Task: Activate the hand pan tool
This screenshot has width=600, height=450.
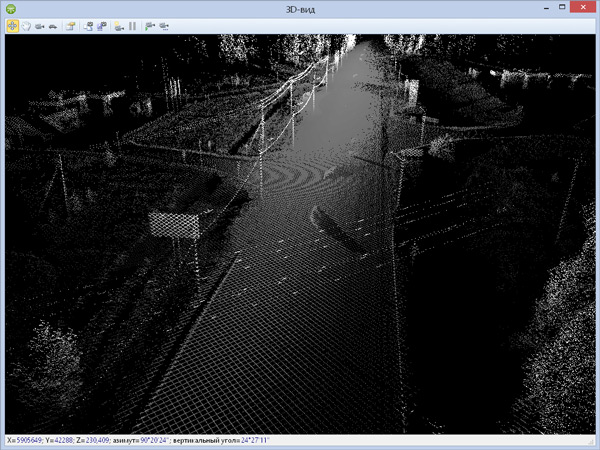Action: (x=26, y=27)
